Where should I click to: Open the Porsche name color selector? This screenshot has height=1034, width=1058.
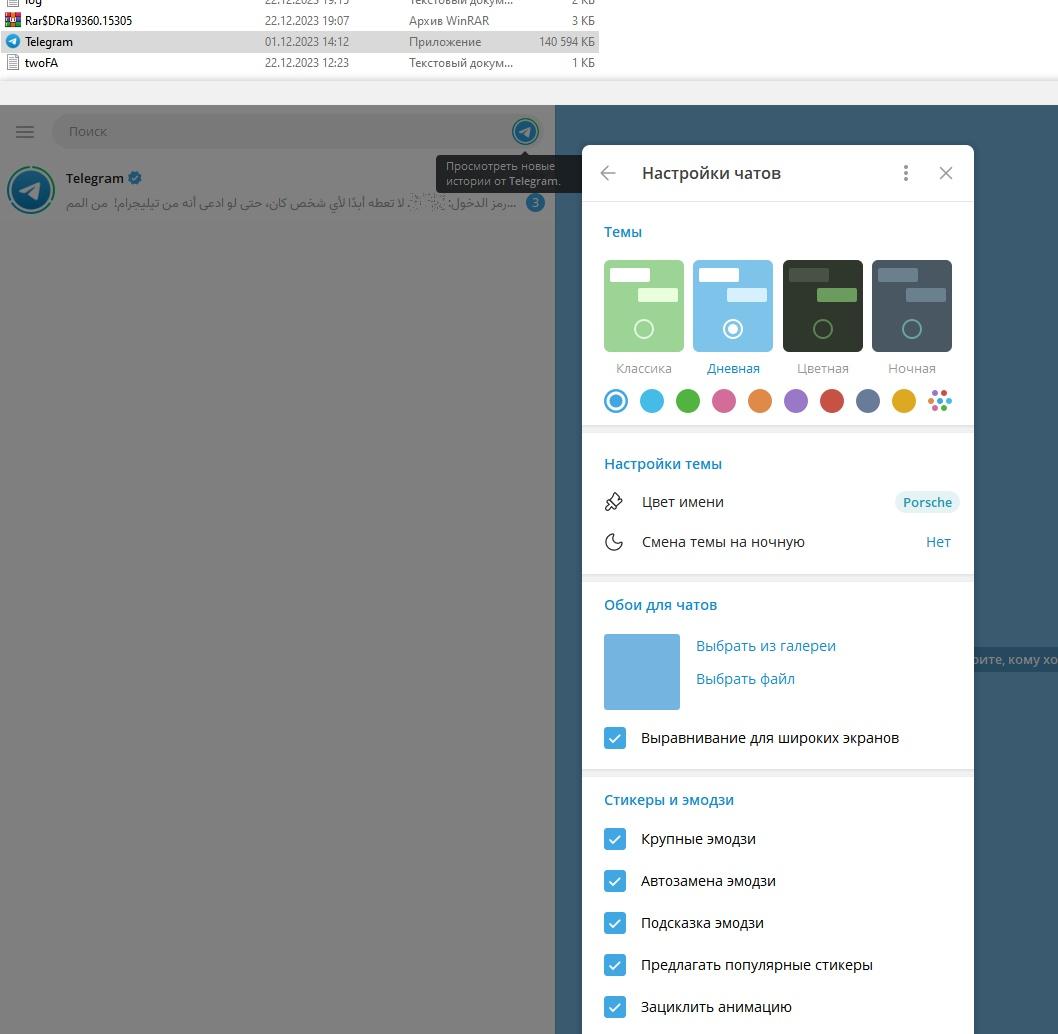click(x=927, y=502)
